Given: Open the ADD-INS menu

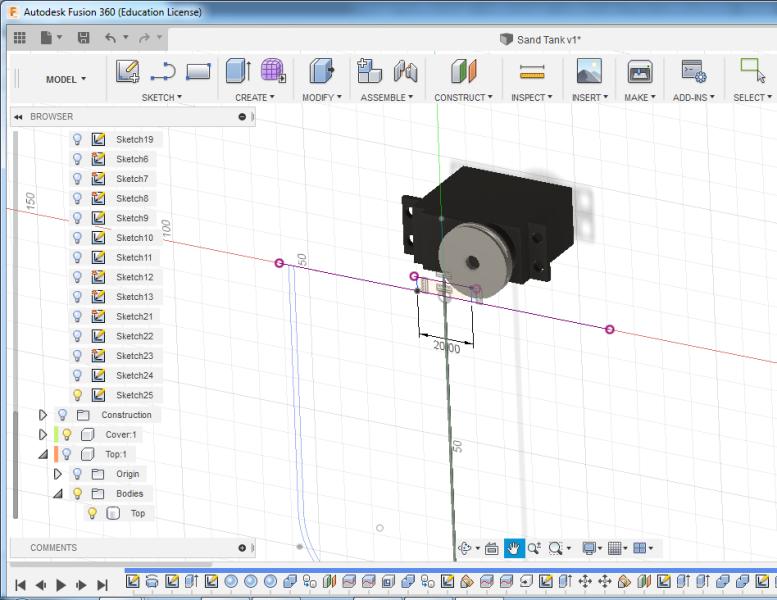Looking at the screenshot, I should tap(694, 98).
